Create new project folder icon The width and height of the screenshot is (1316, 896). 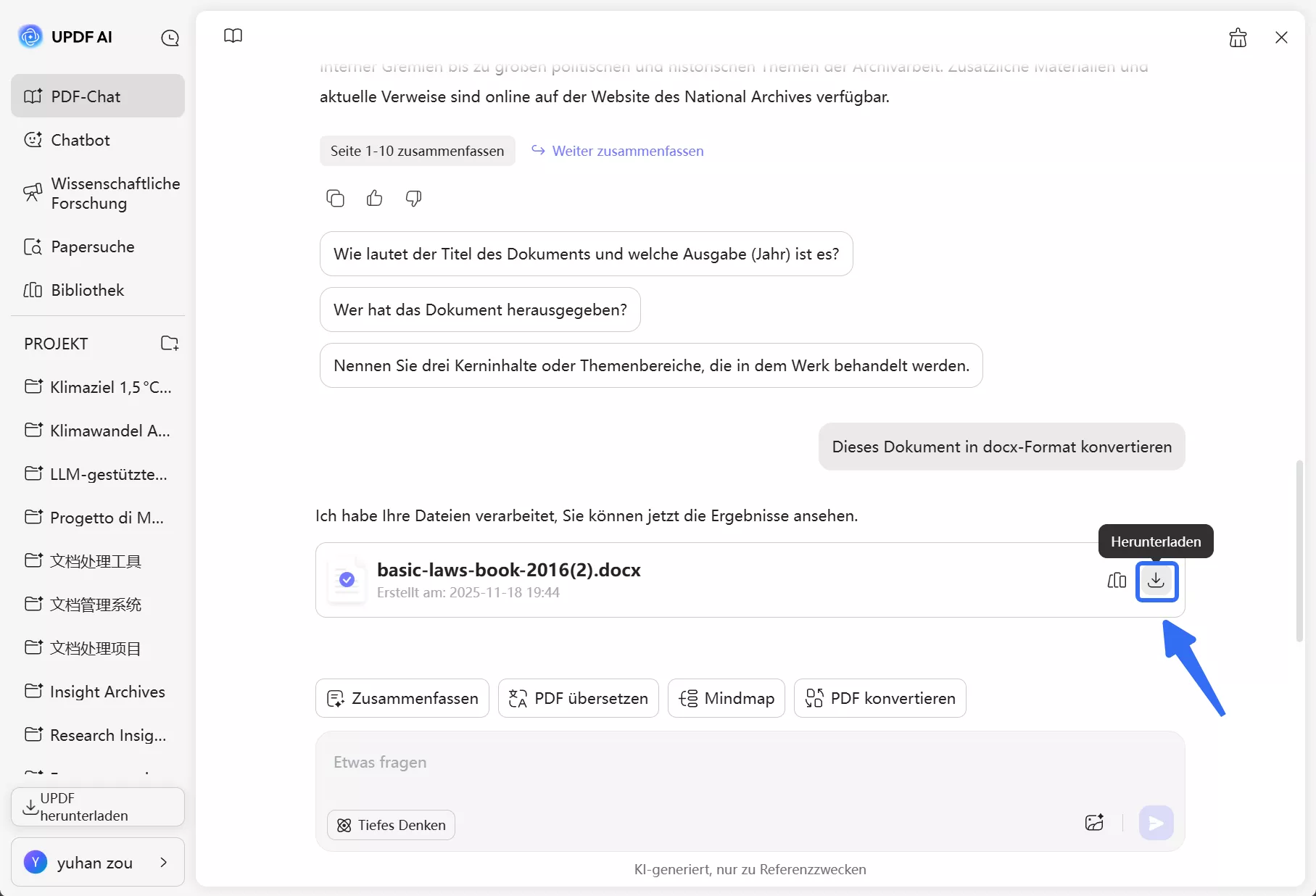pyautogui.click(x=170, y=344)
